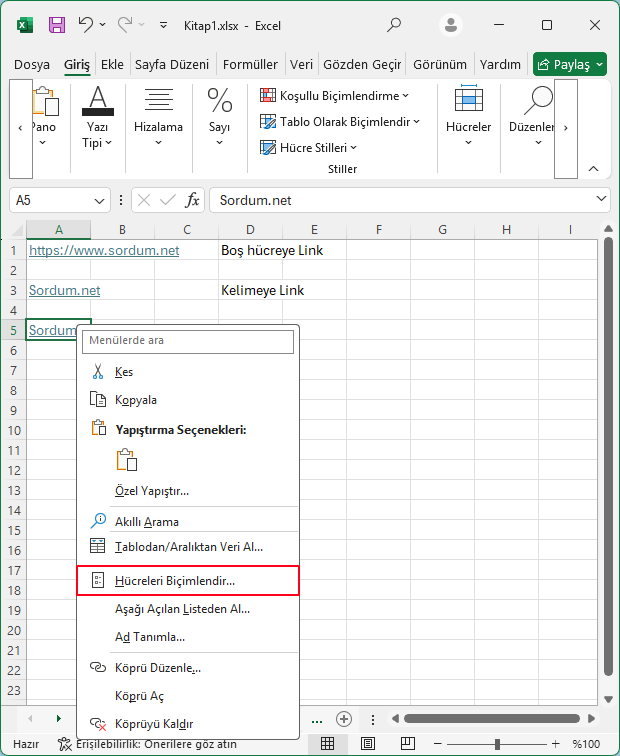The image size is (620, 756).
Task: Open the Gözden Geçir tab
Action: tap(362, 65)
